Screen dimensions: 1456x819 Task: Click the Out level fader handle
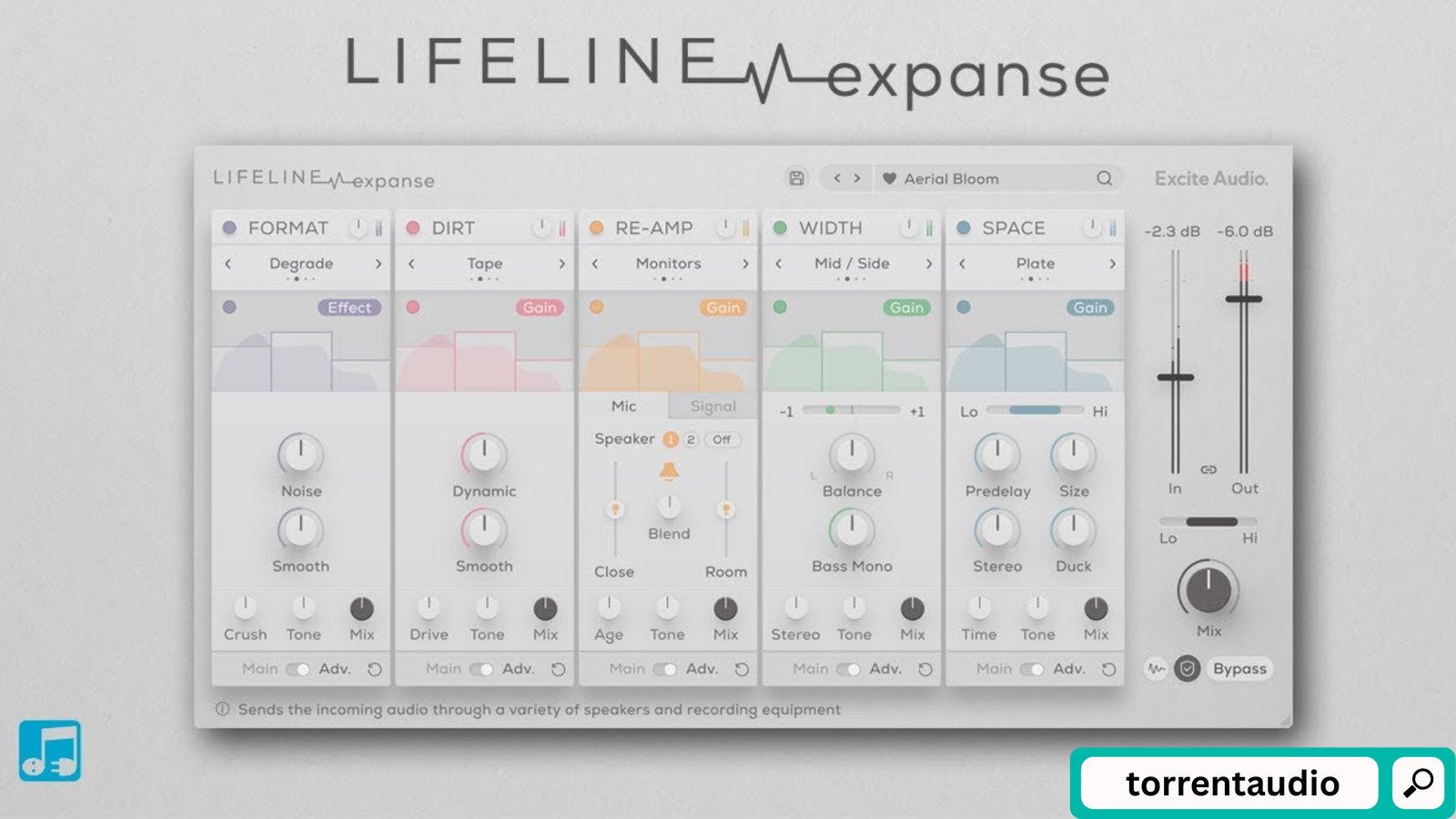1243,298
